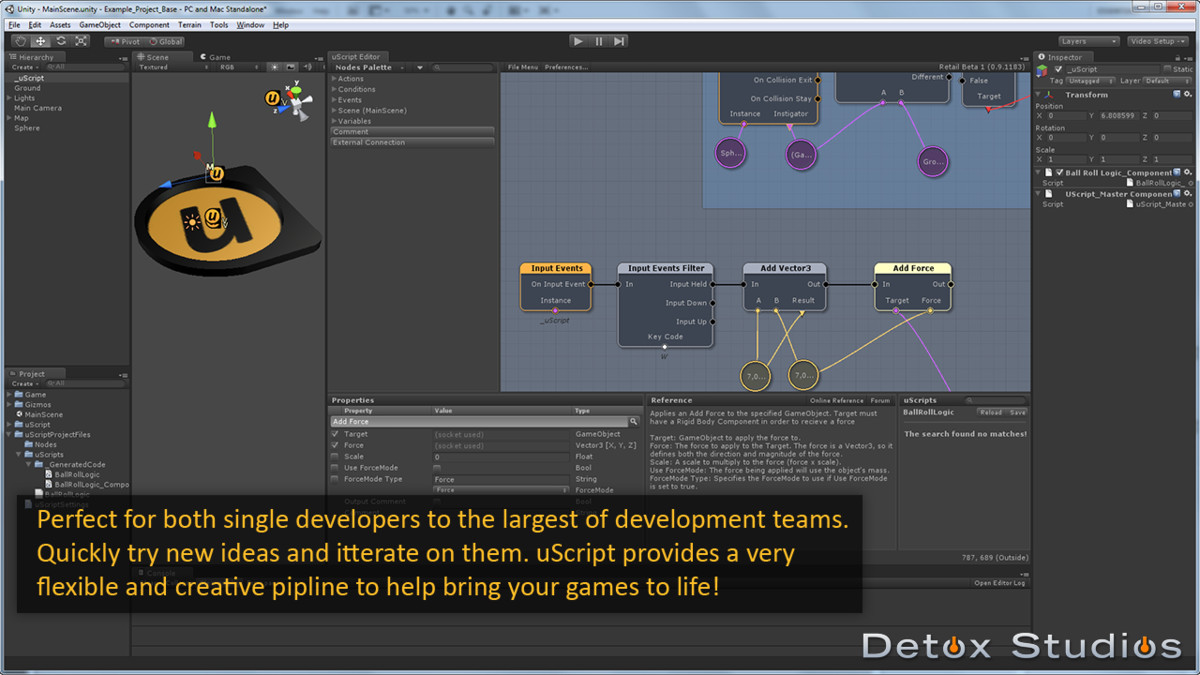Click the Save button in uScripts panel
The height and width of the screenshot is (675, 1200).
(1017, 412)
